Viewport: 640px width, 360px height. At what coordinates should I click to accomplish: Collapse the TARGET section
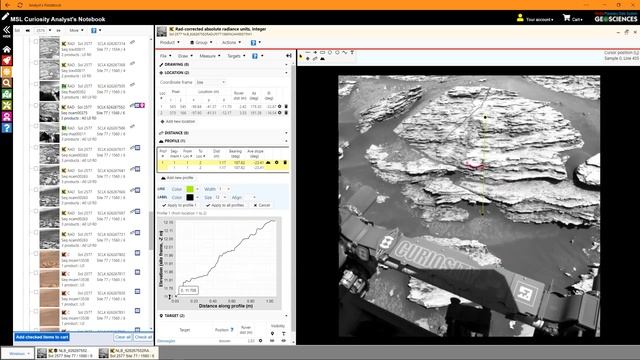click(286, 316)
